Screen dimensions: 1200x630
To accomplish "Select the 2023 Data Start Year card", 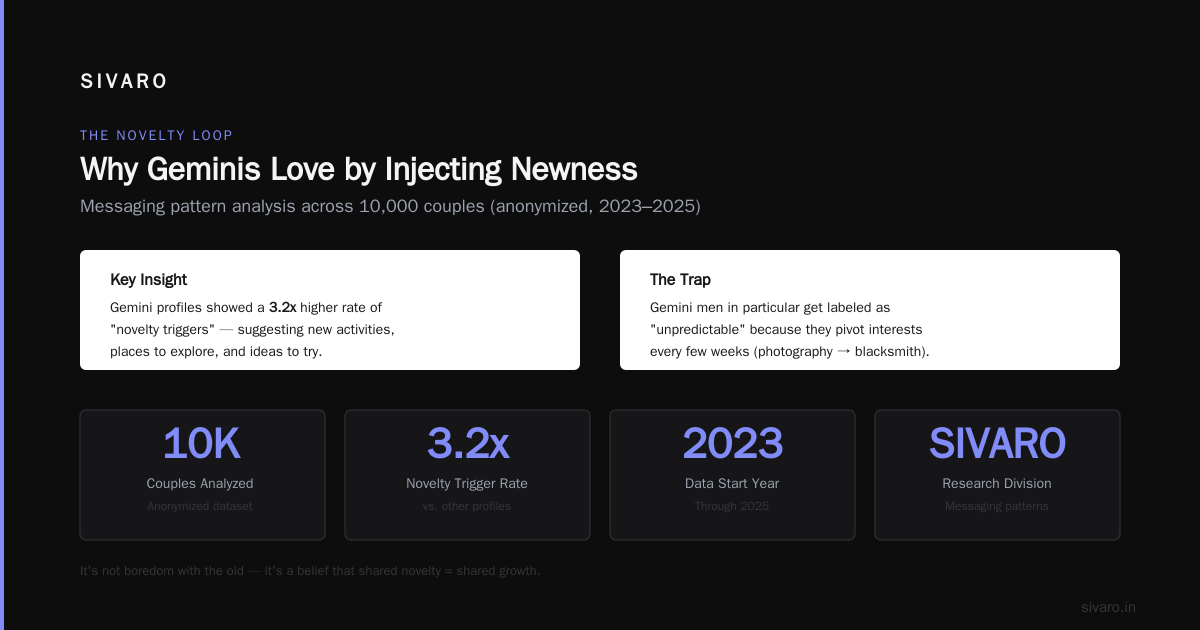I will tap(732, 475).
